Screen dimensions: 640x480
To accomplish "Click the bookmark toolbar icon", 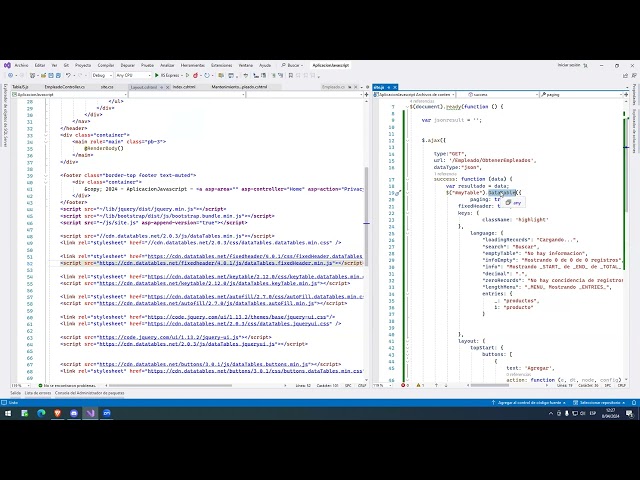I will 291,76.
